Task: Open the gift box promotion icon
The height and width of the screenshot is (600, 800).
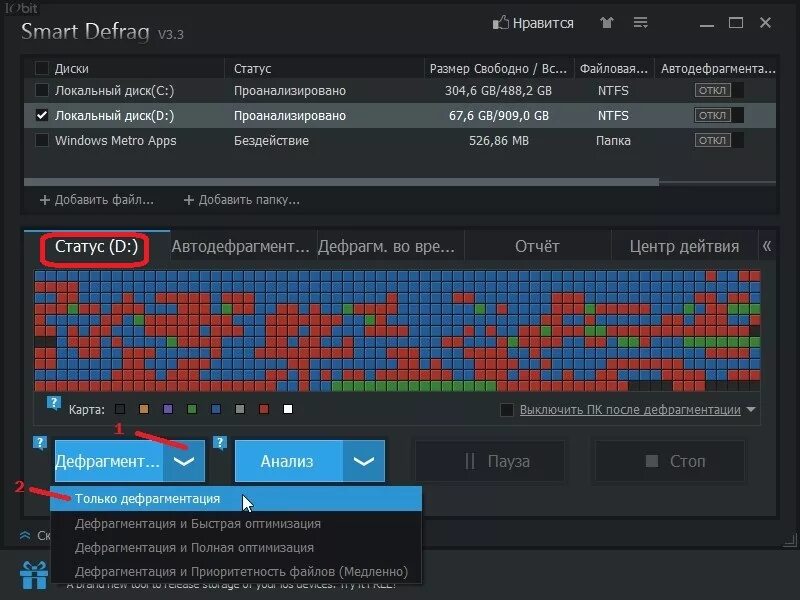Action: click(34, 575)
